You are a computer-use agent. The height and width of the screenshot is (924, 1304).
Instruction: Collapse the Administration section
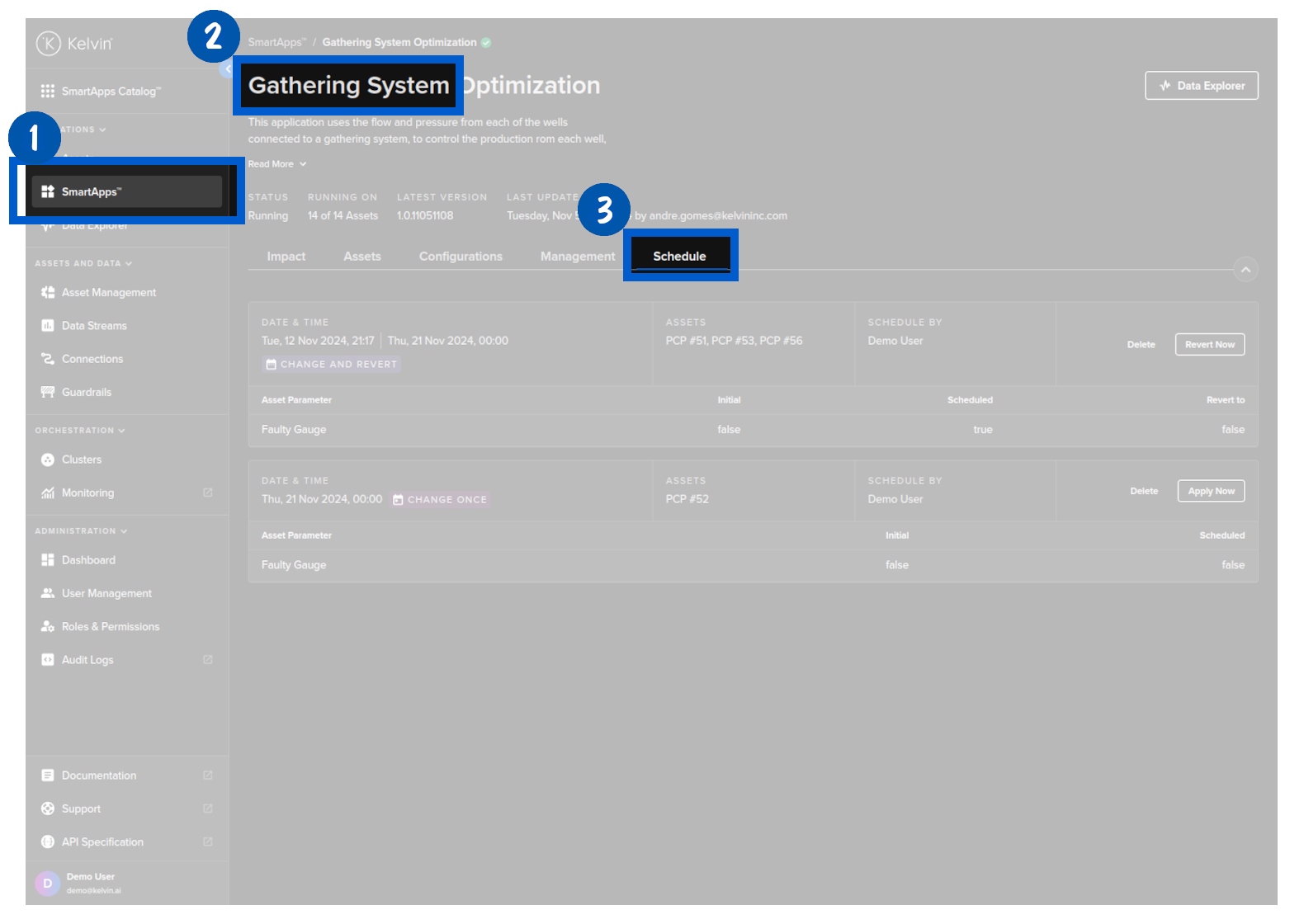click(124, 531)
